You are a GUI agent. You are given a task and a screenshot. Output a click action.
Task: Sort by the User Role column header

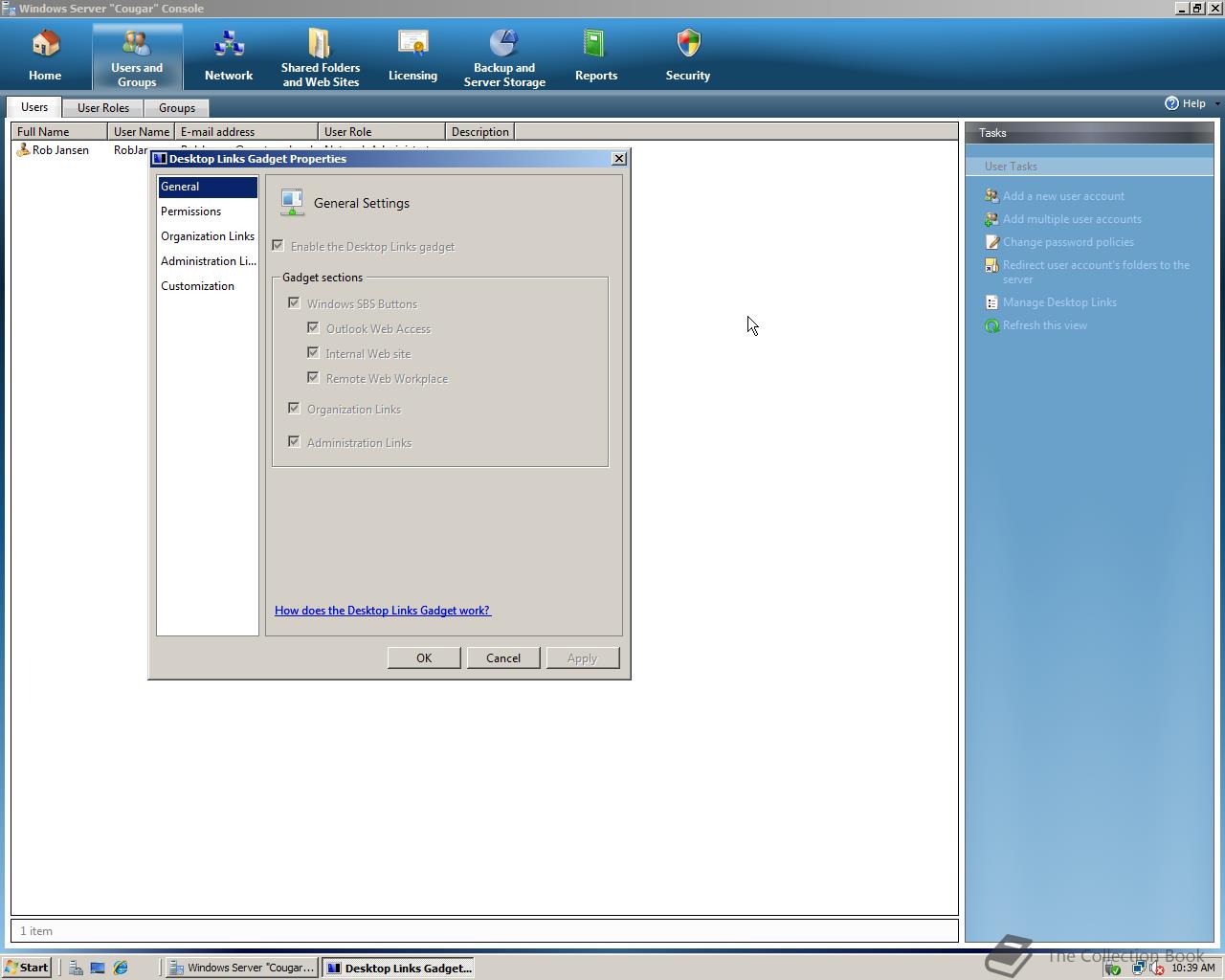tap(382, 132)
